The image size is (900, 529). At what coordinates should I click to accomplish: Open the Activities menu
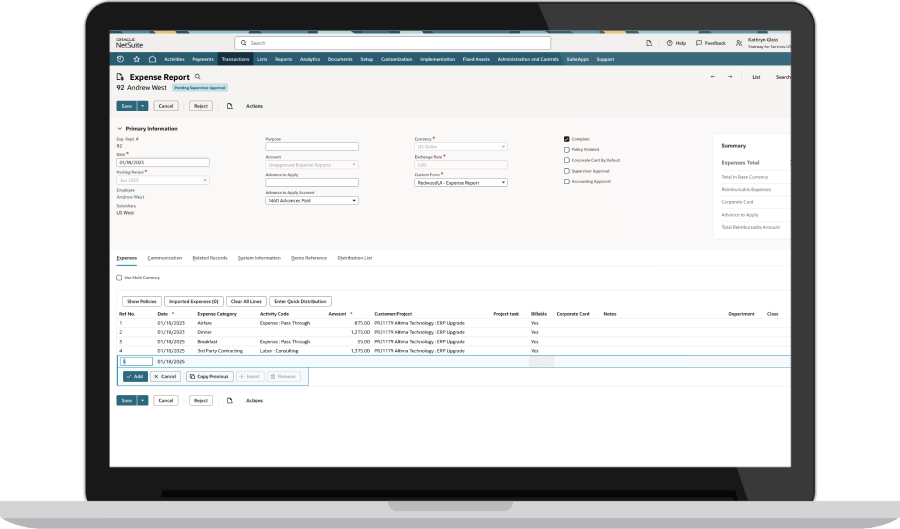(x=174, y=59)
